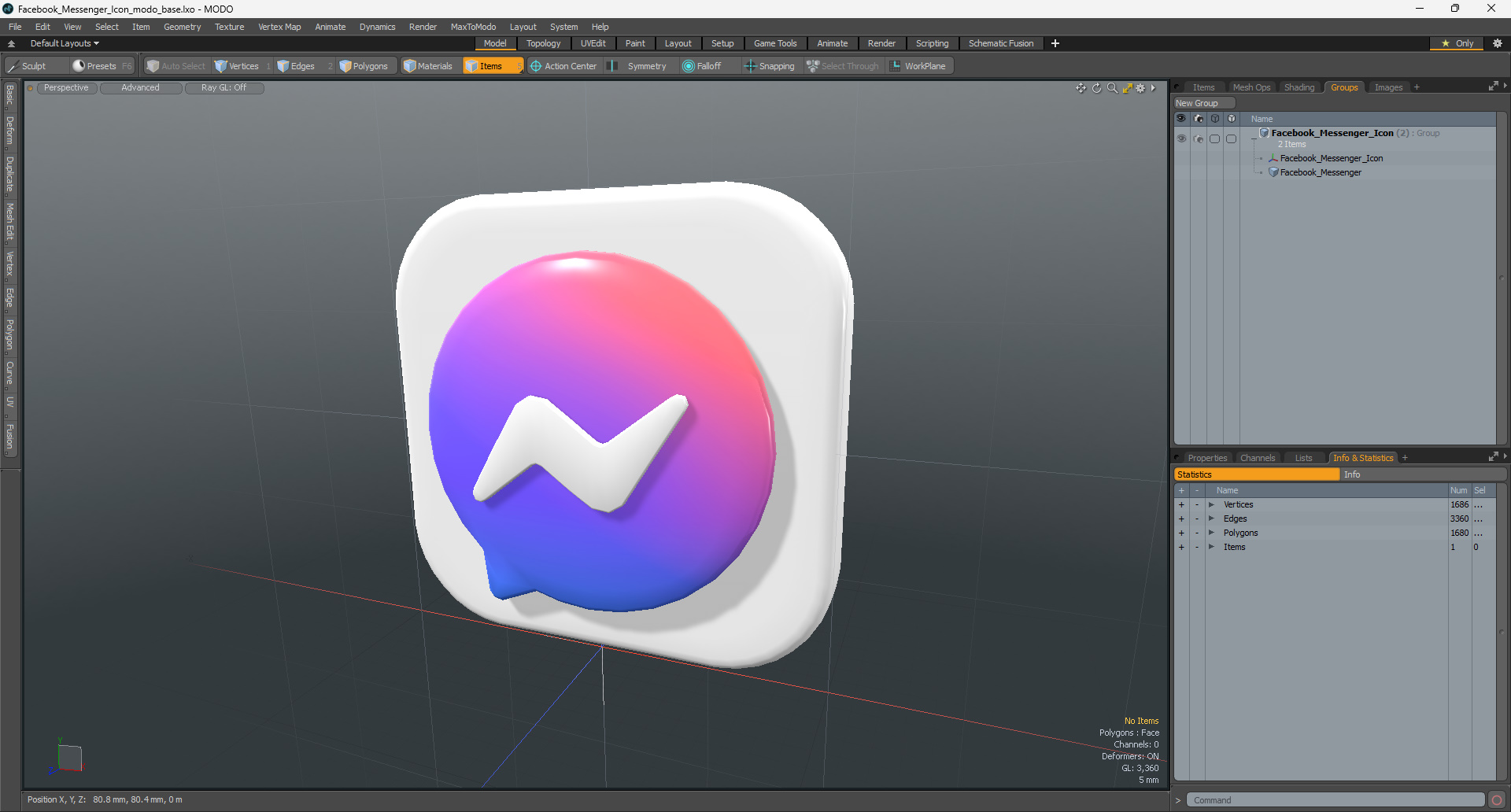Image resolution: width=1511 pixels, height=812 pixels.
Task: Expand the Edges statistics row
Action: point(1211,519)
